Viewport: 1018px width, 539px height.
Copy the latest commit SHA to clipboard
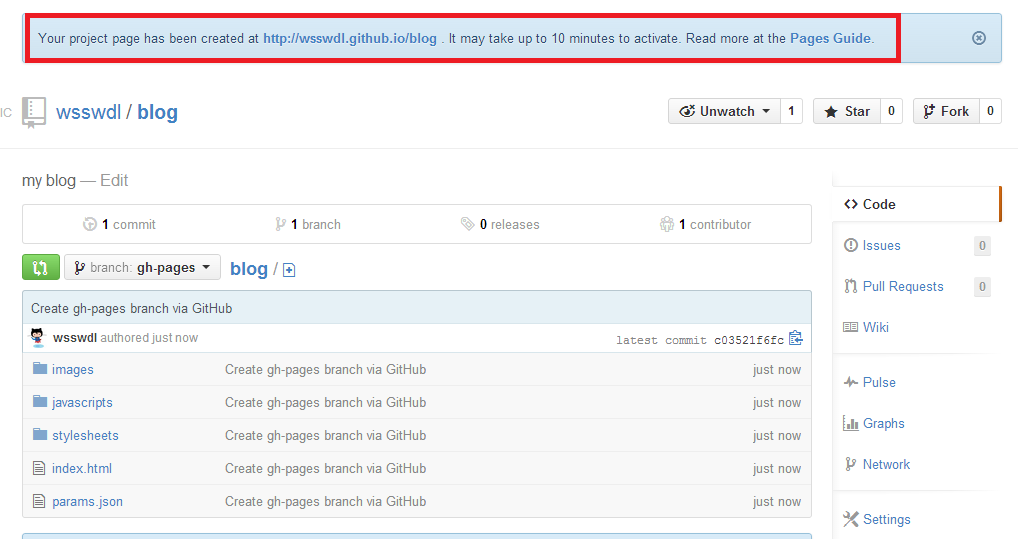pos(796,339)
